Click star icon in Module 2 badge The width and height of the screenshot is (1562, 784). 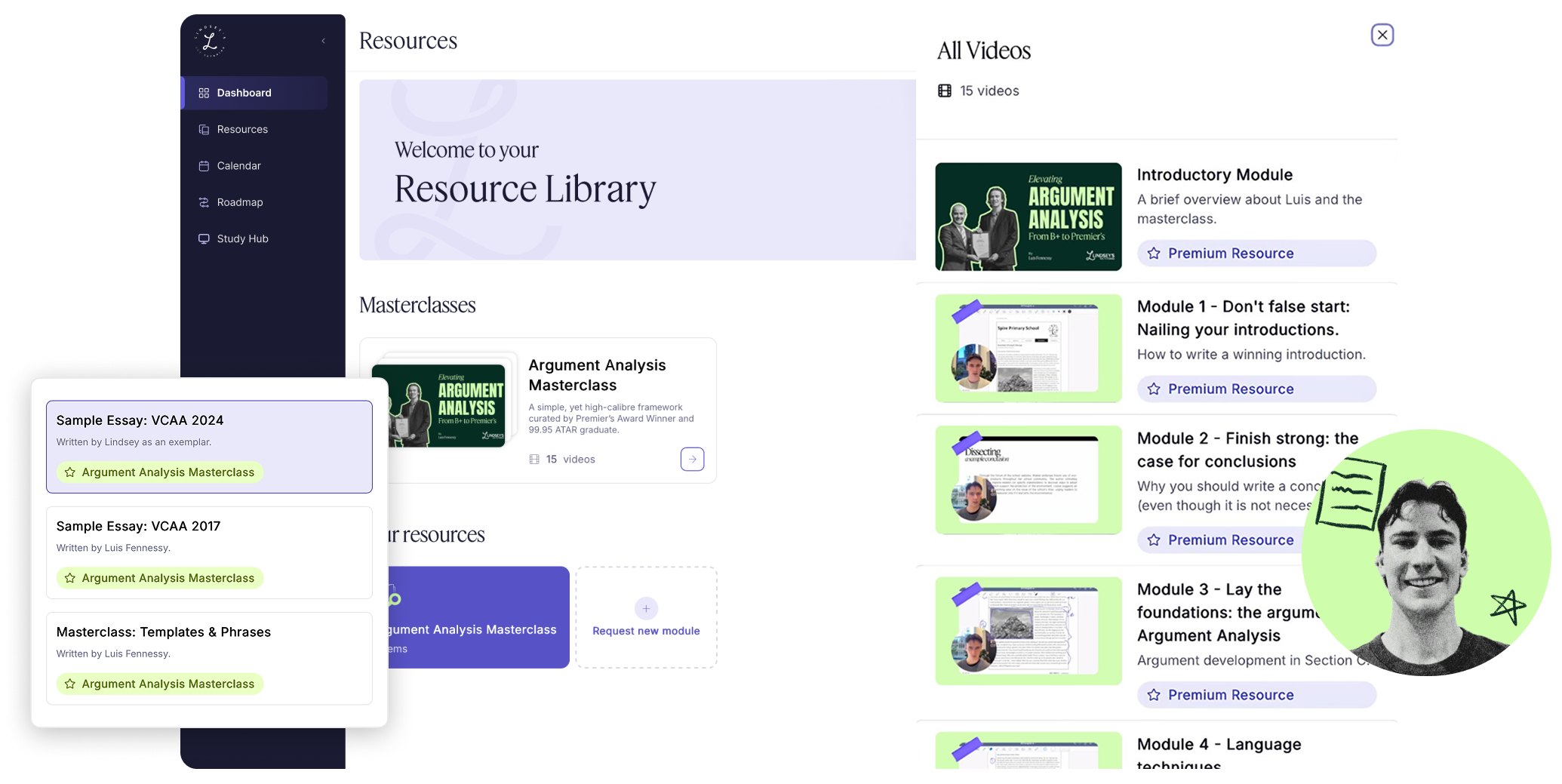pos(1154,540)
